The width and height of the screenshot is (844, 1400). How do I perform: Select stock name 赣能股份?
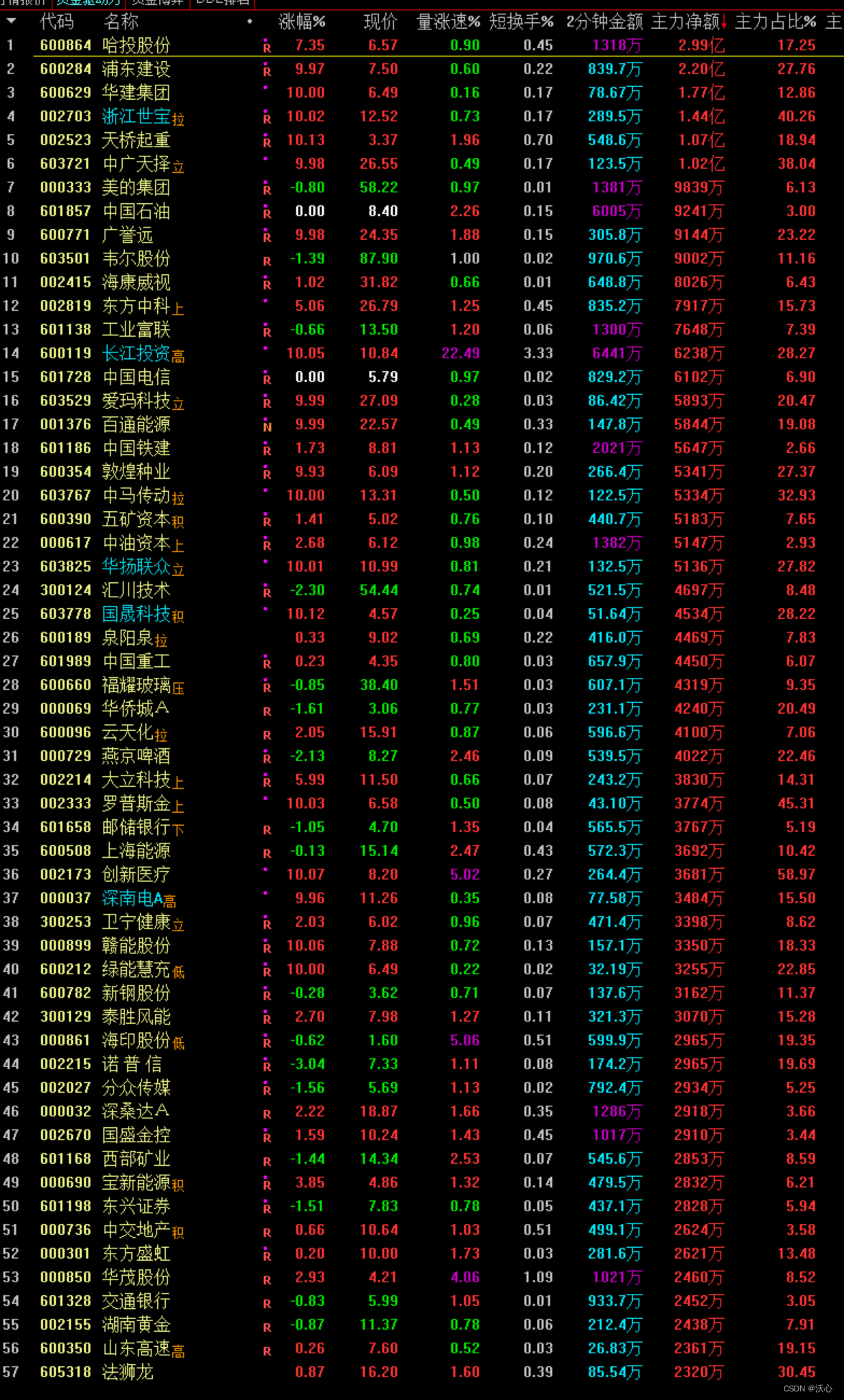tap(136, 946)
